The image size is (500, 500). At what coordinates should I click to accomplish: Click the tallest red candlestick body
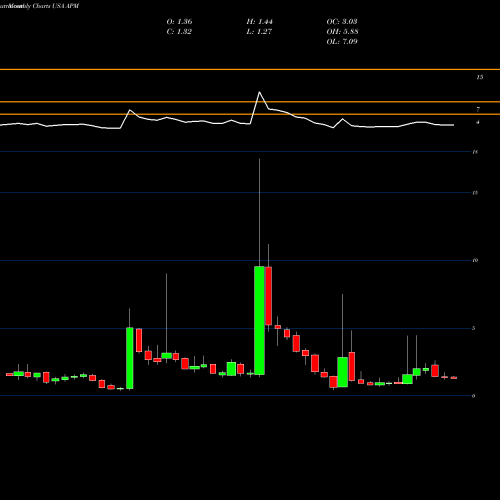point(268,296)
